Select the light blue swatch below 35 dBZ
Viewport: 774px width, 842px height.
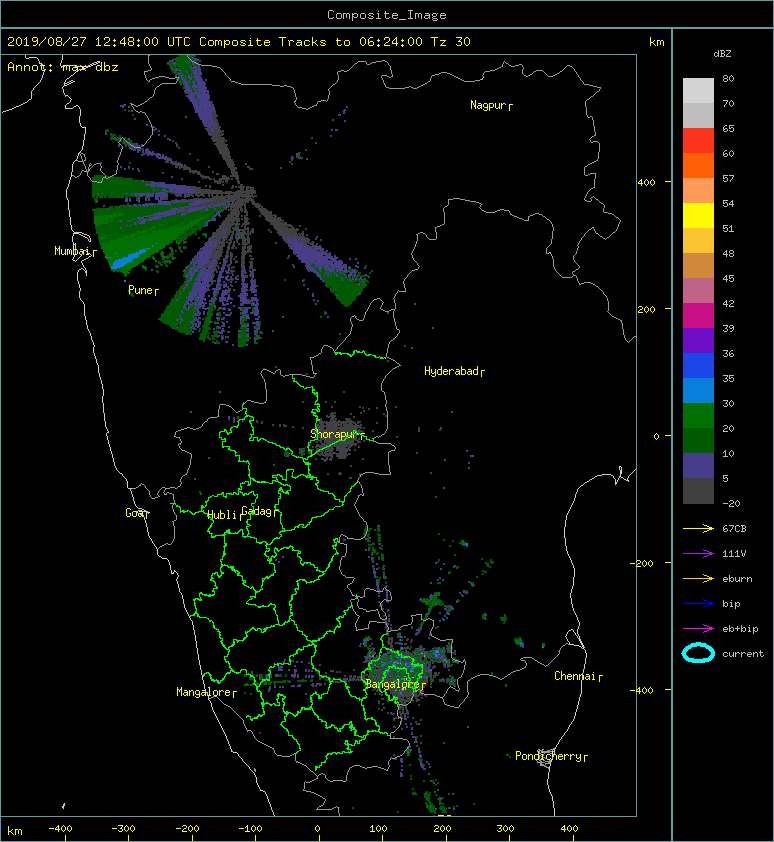[x=698, y=390]
